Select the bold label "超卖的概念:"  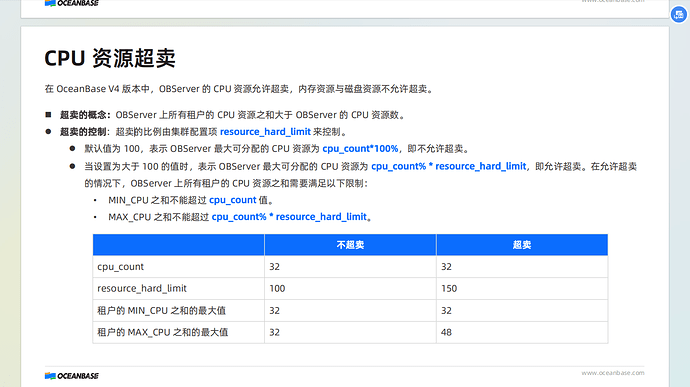pos(85,115)
